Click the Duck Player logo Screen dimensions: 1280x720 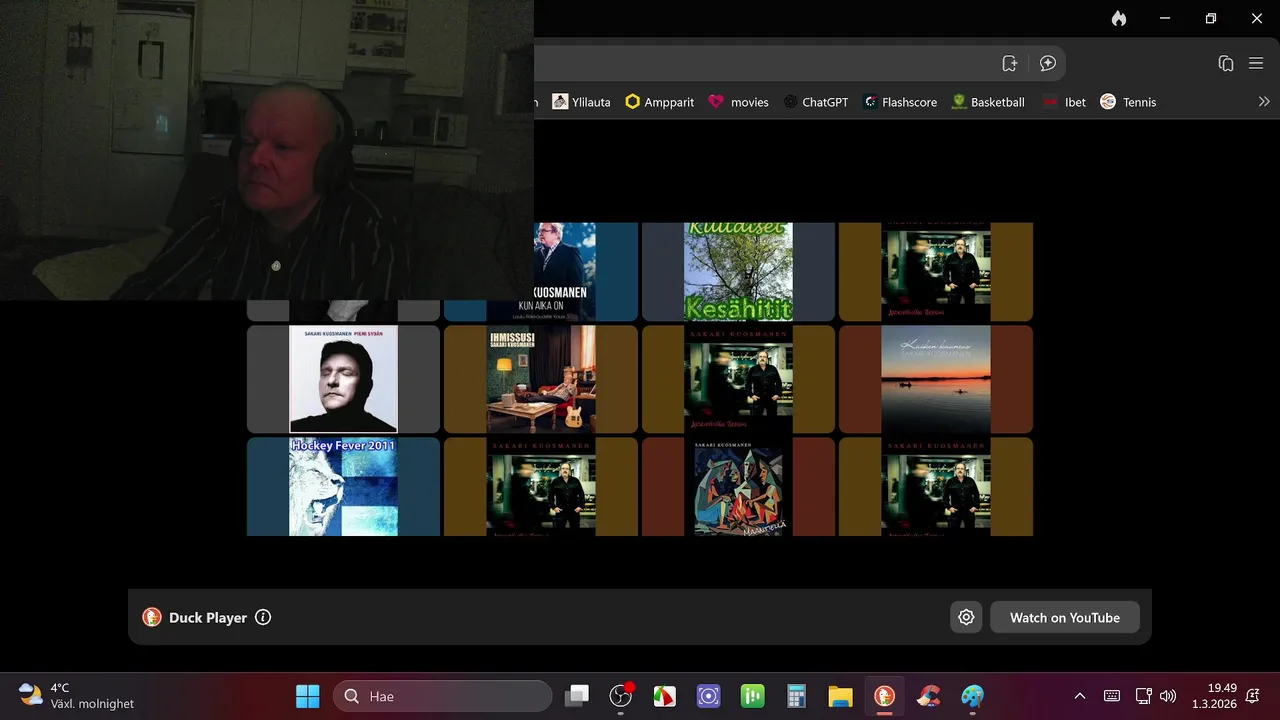tap(152, 617)
